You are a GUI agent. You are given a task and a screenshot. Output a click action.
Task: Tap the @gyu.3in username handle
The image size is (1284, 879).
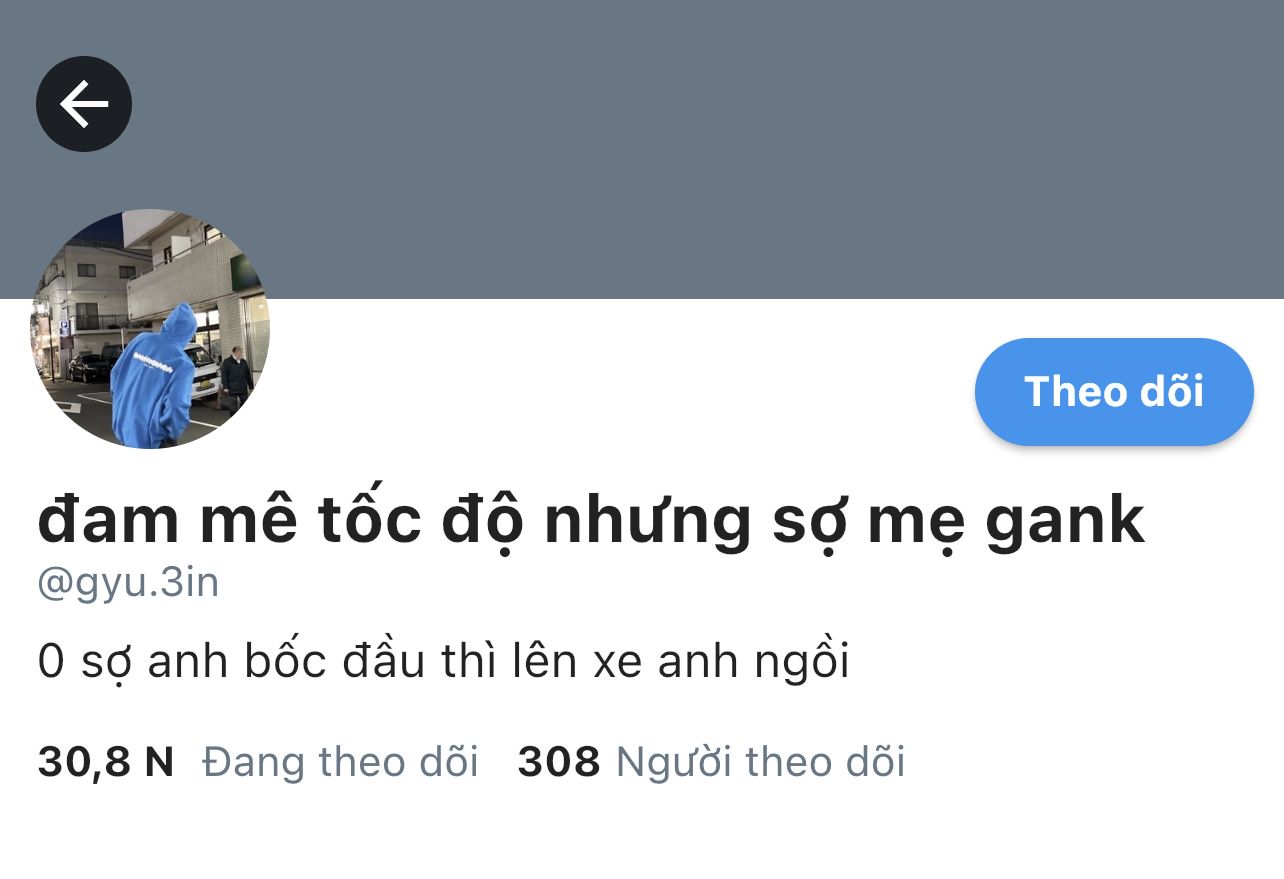tap(128, 583)
